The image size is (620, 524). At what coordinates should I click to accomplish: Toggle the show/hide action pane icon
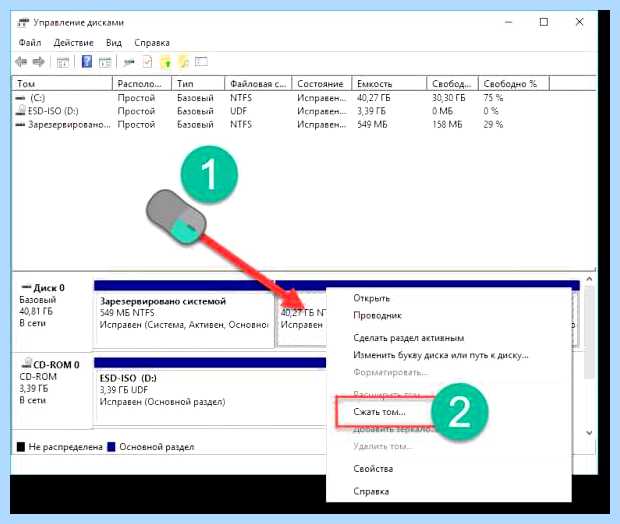[x=105, y=62]
